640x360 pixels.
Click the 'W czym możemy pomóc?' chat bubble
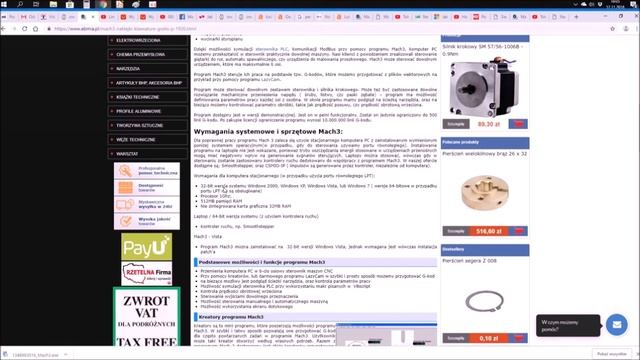[x=568, y=326]
